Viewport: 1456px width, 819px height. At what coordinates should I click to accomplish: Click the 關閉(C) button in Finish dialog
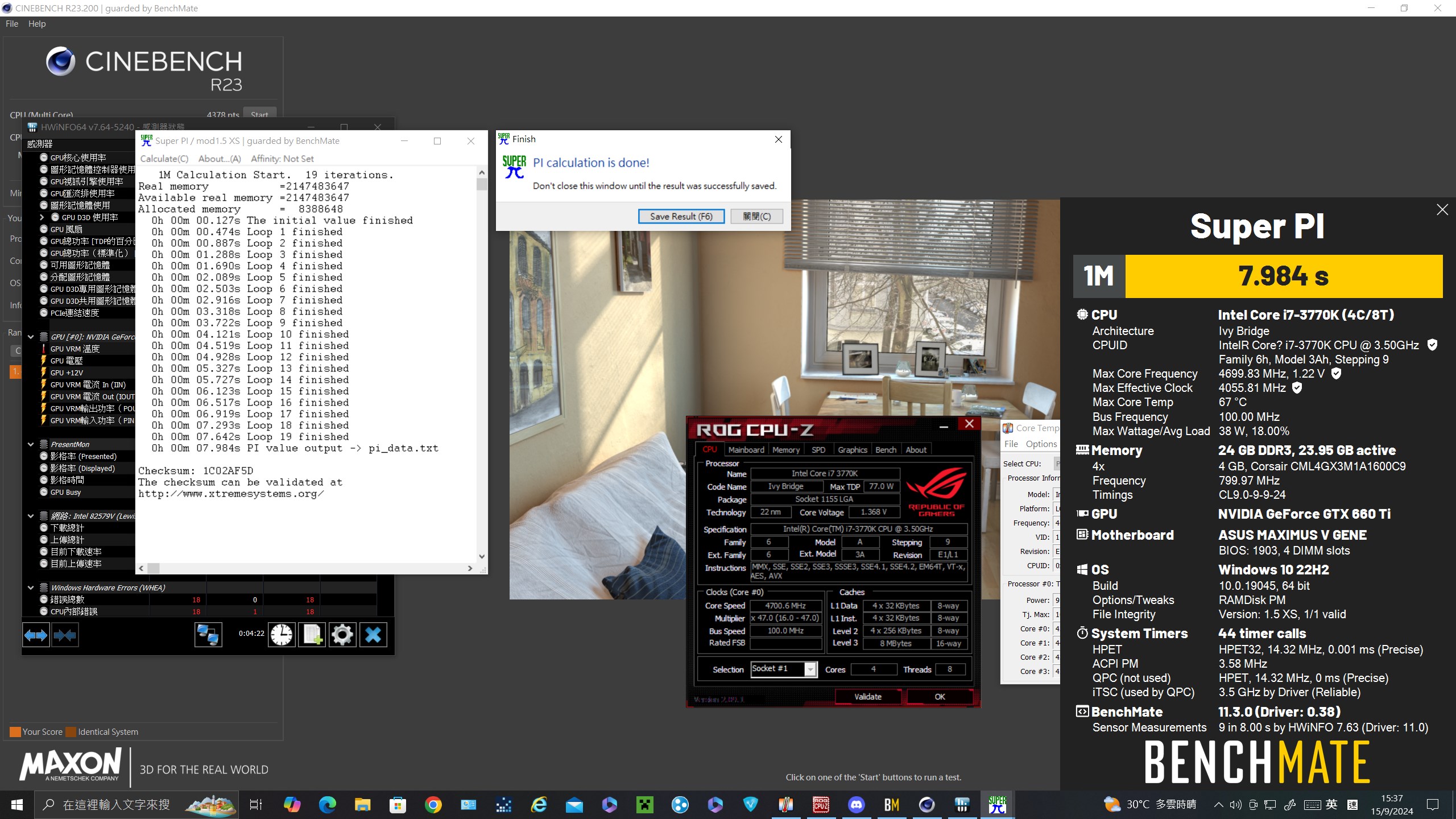(757, 216)
